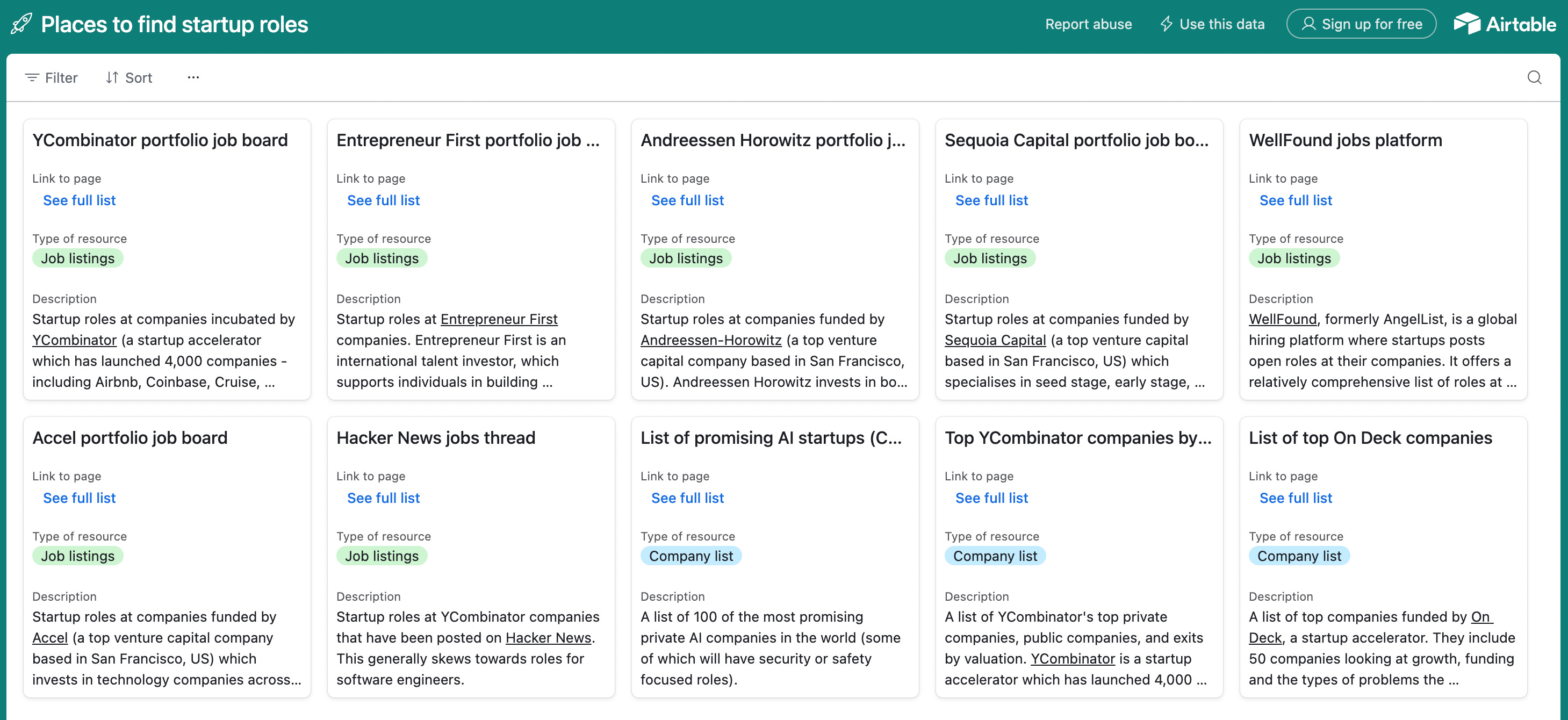Click the Sign up for free button

pos(1361,24)
